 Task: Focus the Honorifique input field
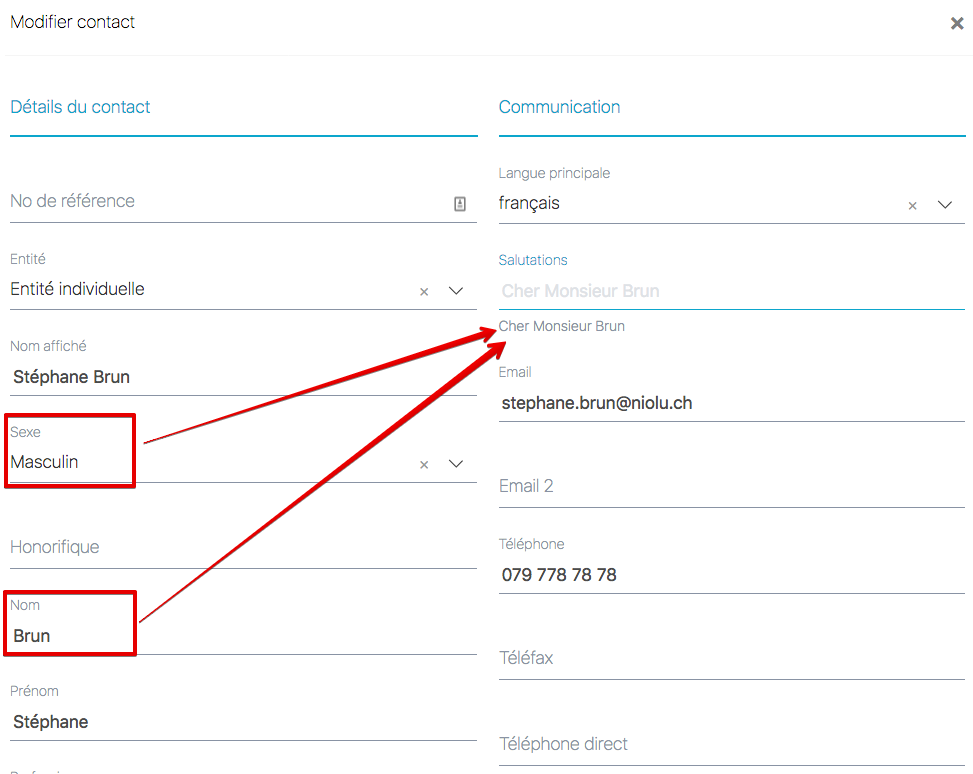[240, 548]
